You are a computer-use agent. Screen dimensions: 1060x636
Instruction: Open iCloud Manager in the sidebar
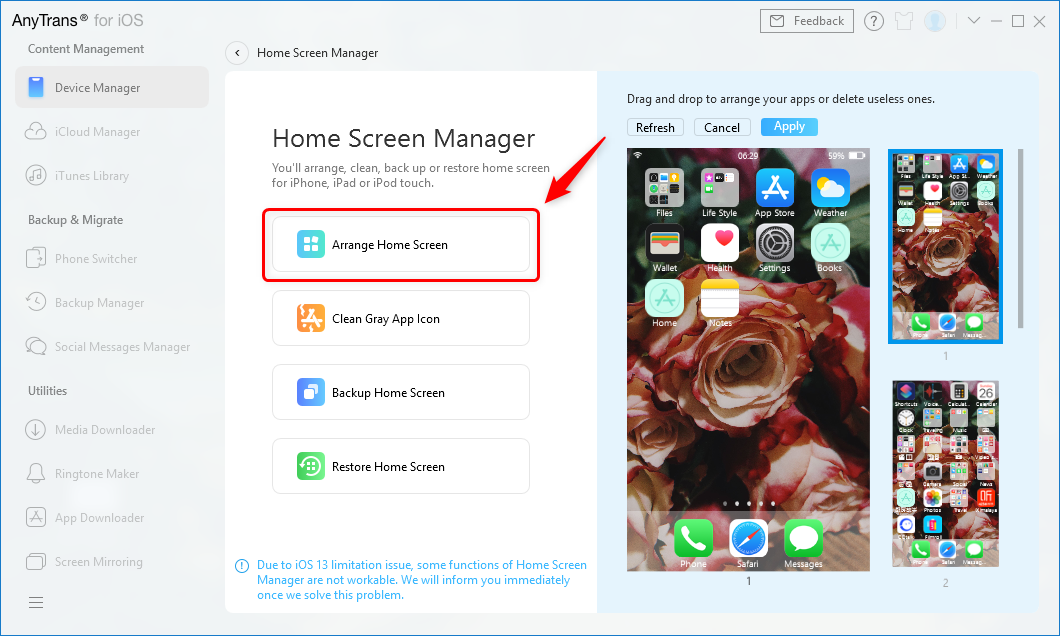(97, 132)
